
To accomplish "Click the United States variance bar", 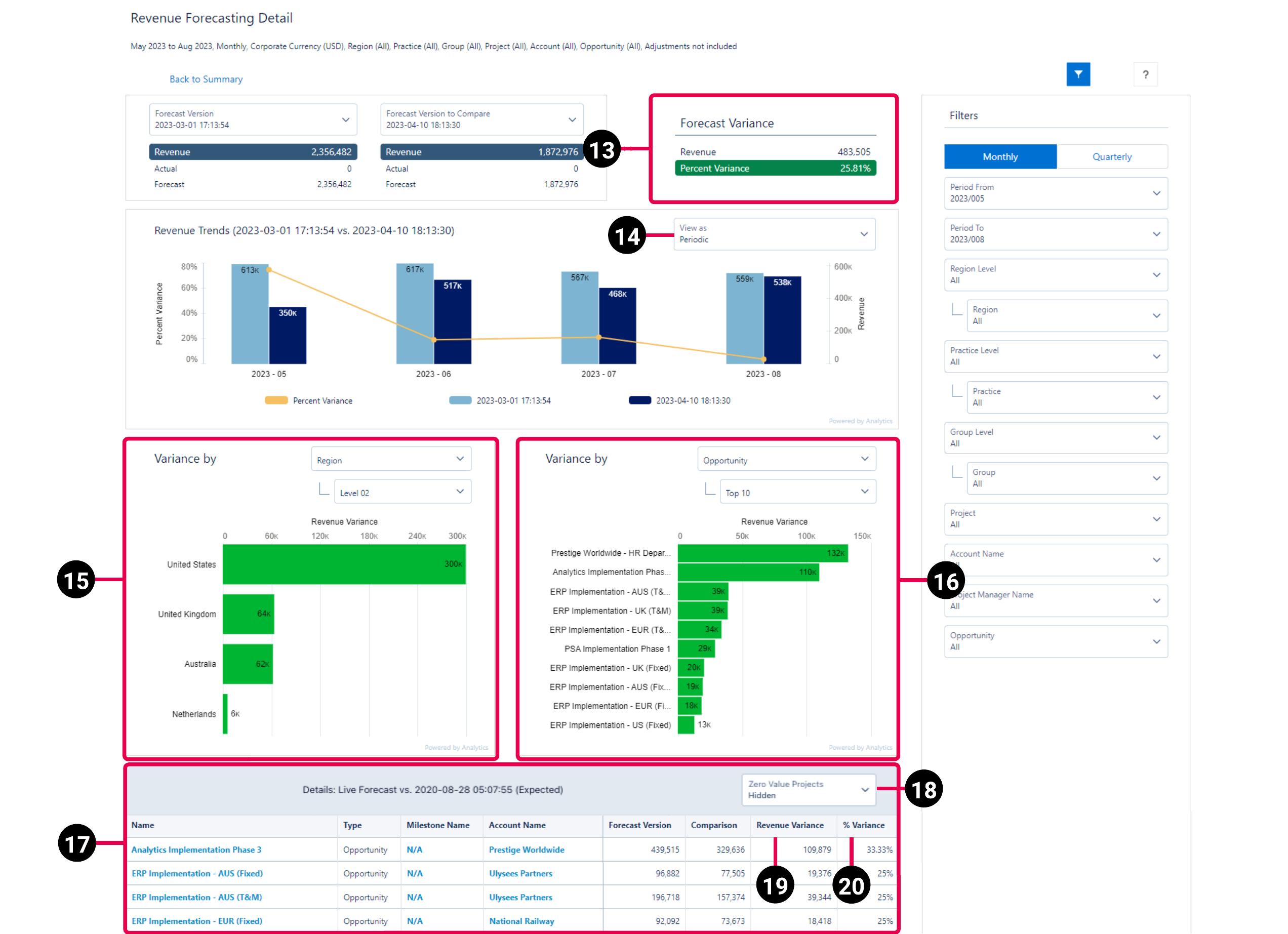I will pyautogui.click(x=344, y=564).
